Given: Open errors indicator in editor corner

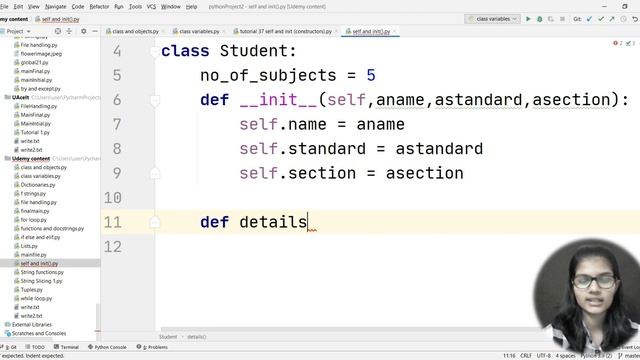Looking at the screenshot, I should pos(618,43).
